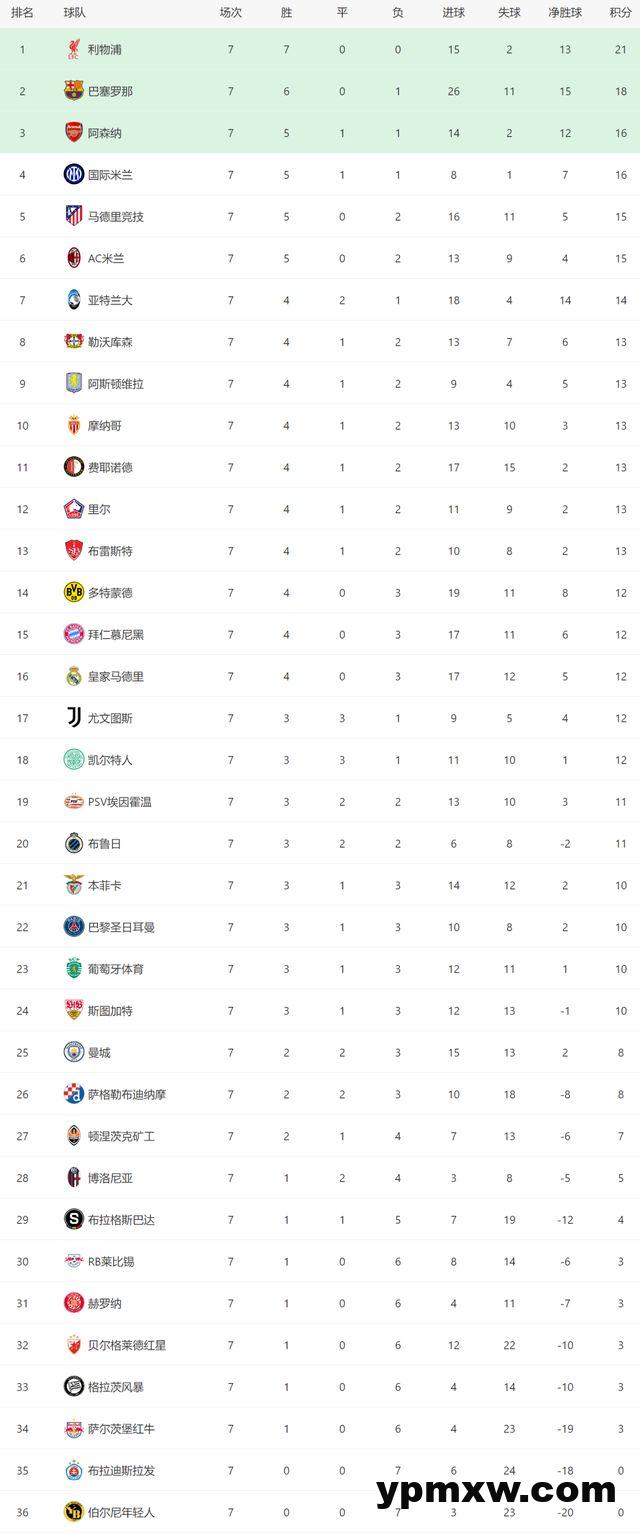The image size is (640, 1534).
Task: Open the 拜仁慕尼黑 team link
Action: (115, 635)
